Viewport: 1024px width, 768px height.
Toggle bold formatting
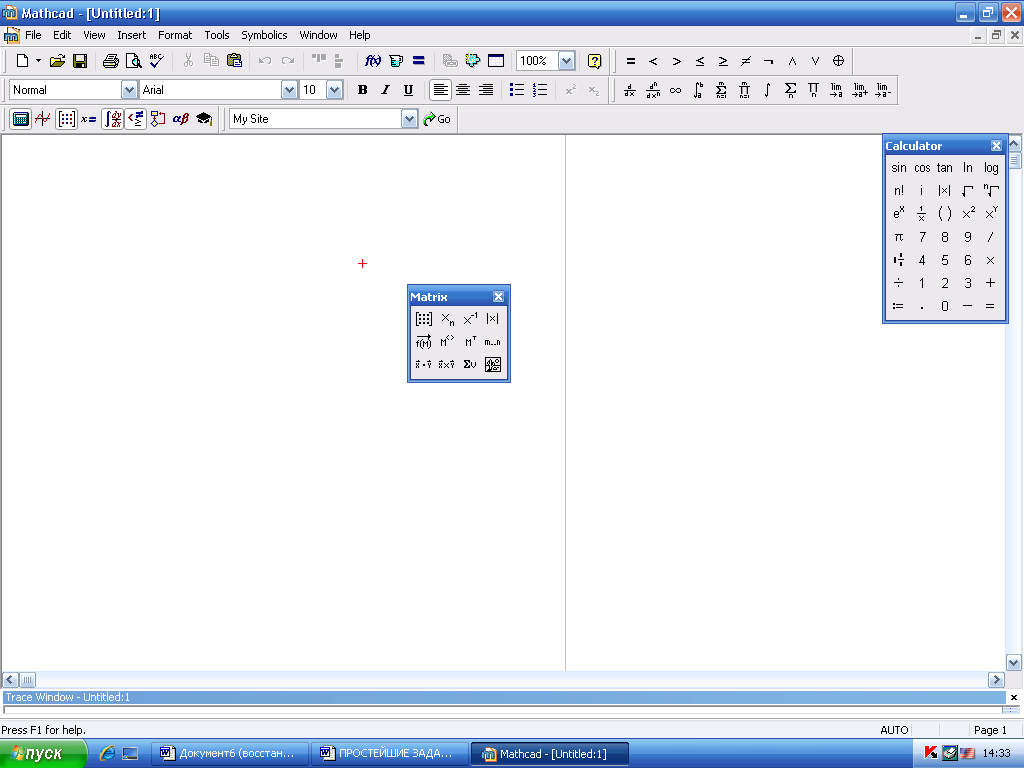click(x=362, y=89)
